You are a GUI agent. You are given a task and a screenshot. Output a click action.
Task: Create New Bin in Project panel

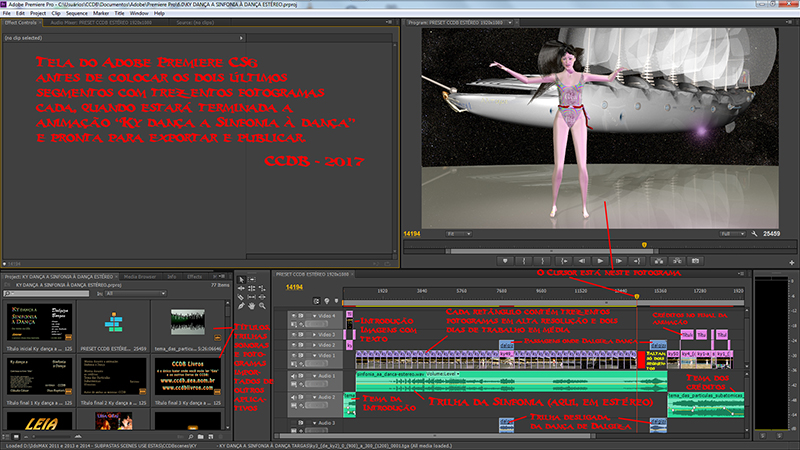tap(201, 437)
